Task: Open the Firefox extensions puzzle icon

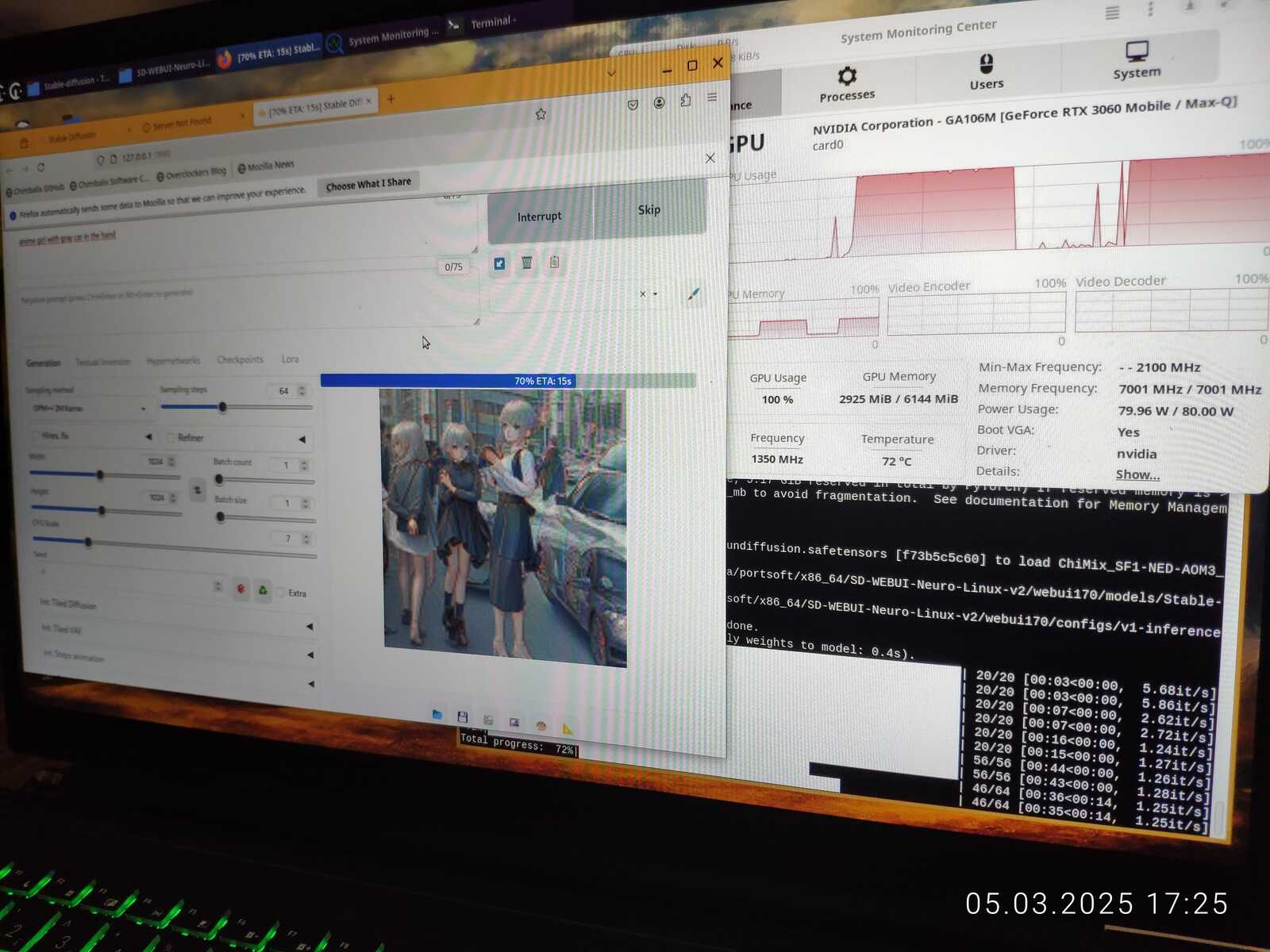Action: coord(686,100)
